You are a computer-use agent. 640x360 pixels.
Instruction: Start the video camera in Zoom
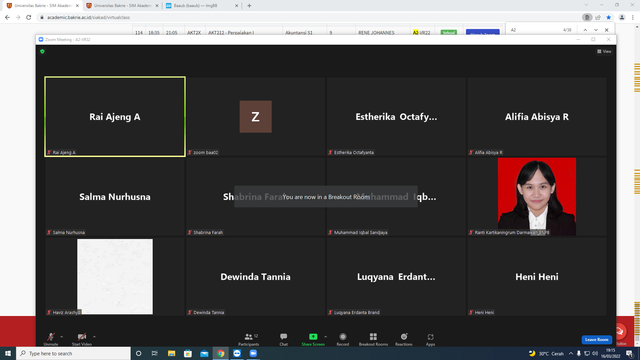click(x=82, y=338)
